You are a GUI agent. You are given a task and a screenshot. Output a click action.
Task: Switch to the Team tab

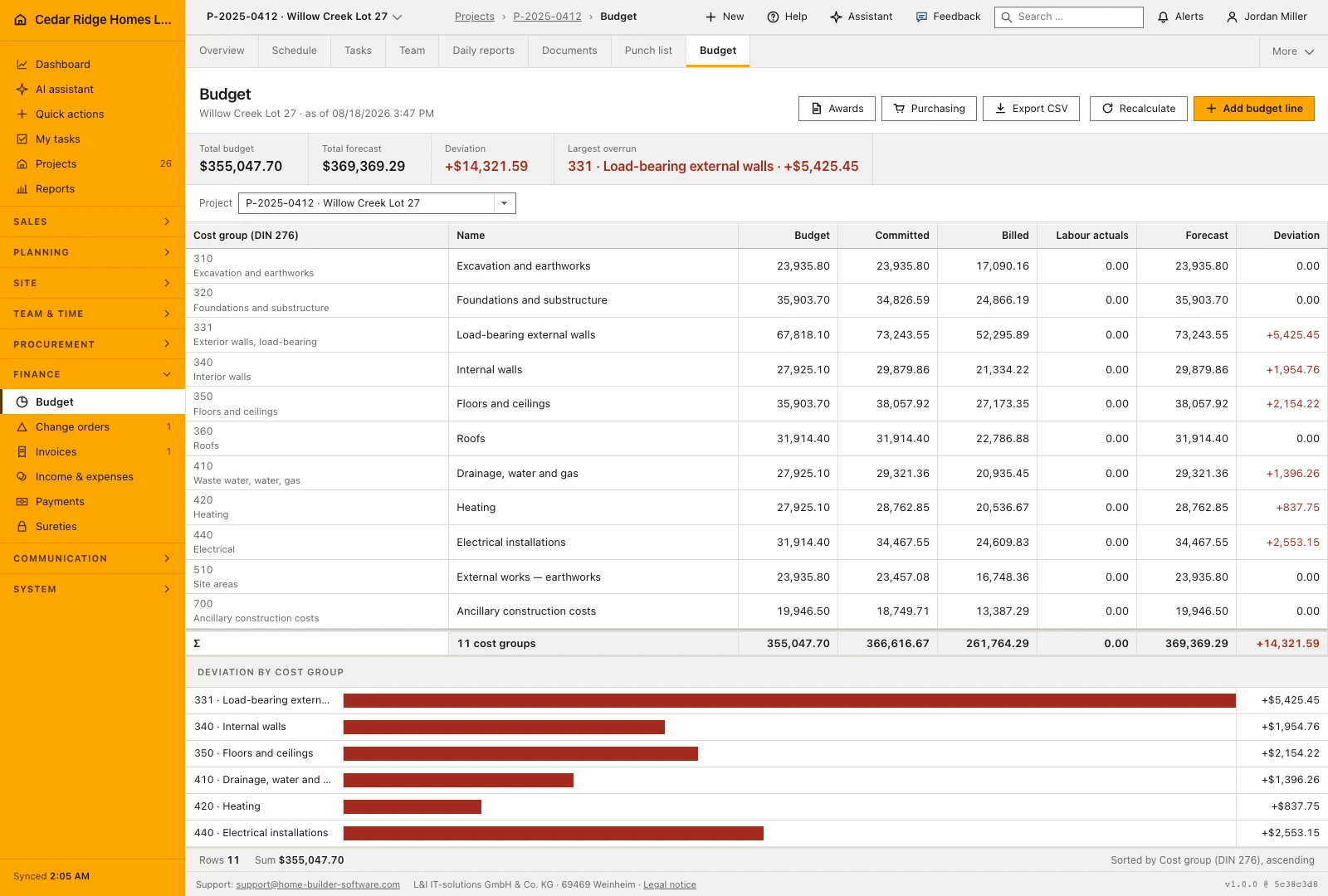(412, 51)
